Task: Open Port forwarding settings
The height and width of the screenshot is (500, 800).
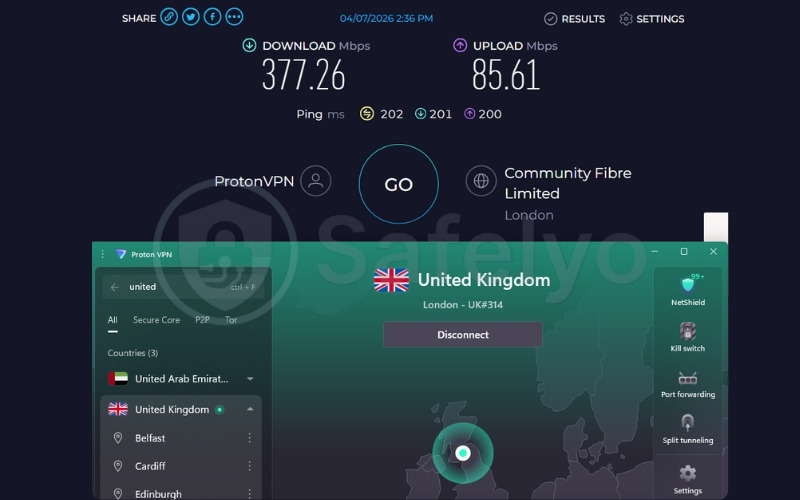Action: (x=688, y=384)
